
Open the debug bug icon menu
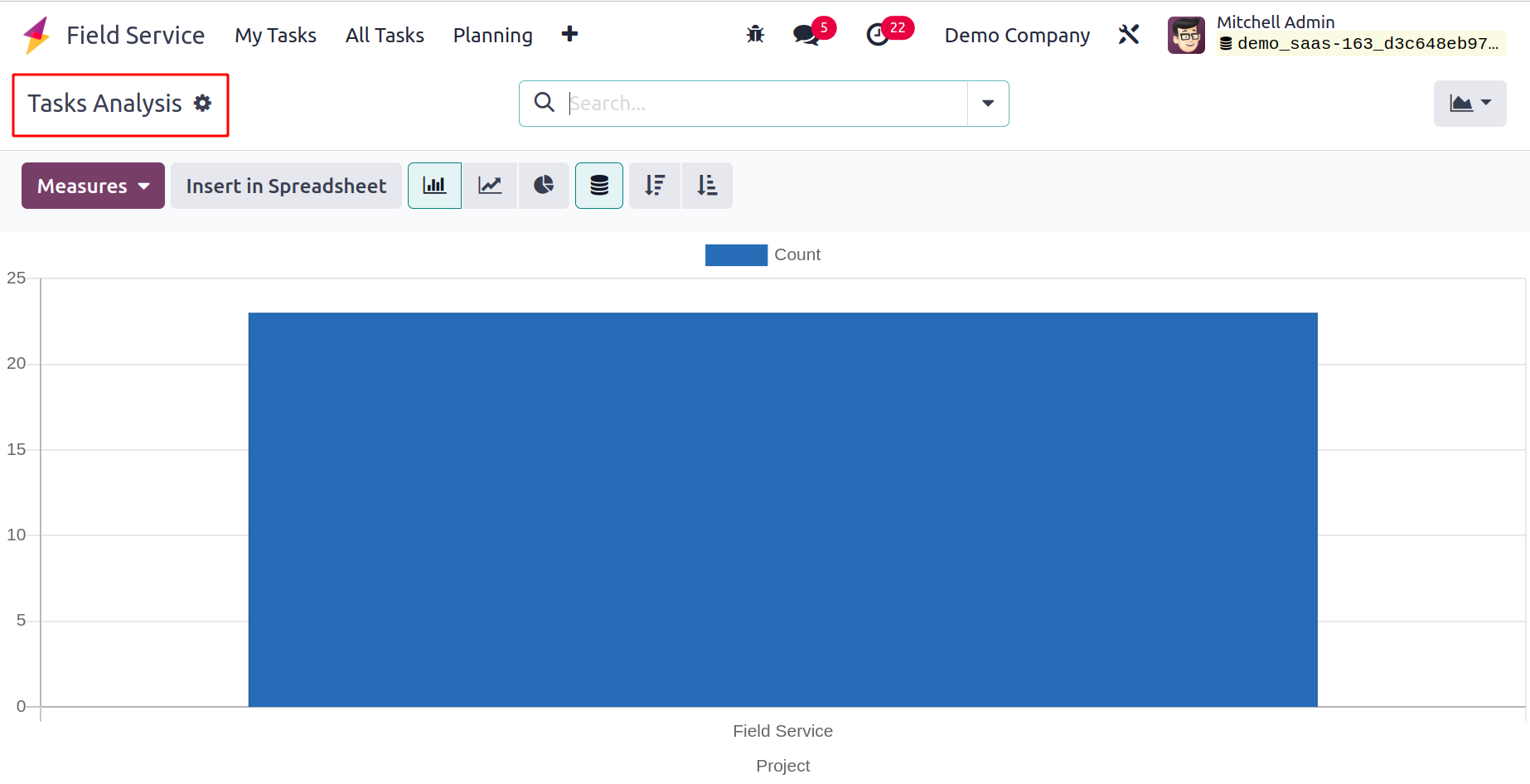pos(755,35)
